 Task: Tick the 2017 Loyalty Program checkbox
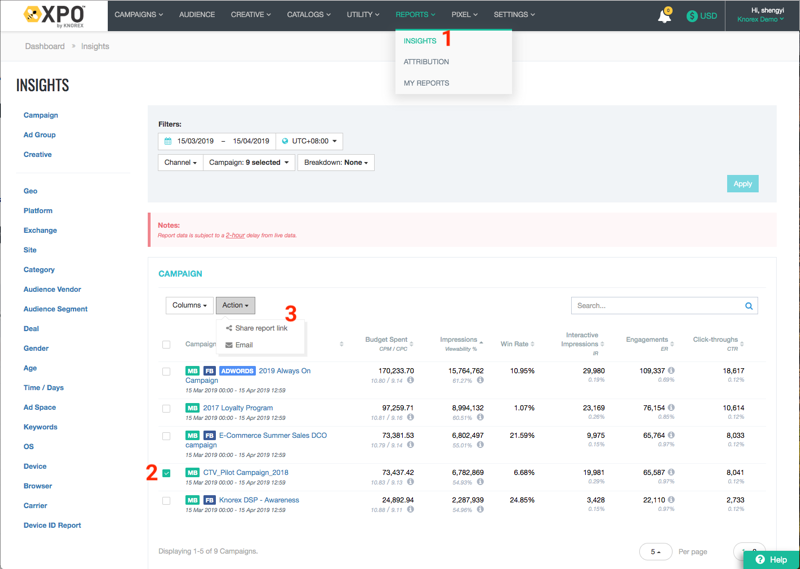(x=166, y=408)
